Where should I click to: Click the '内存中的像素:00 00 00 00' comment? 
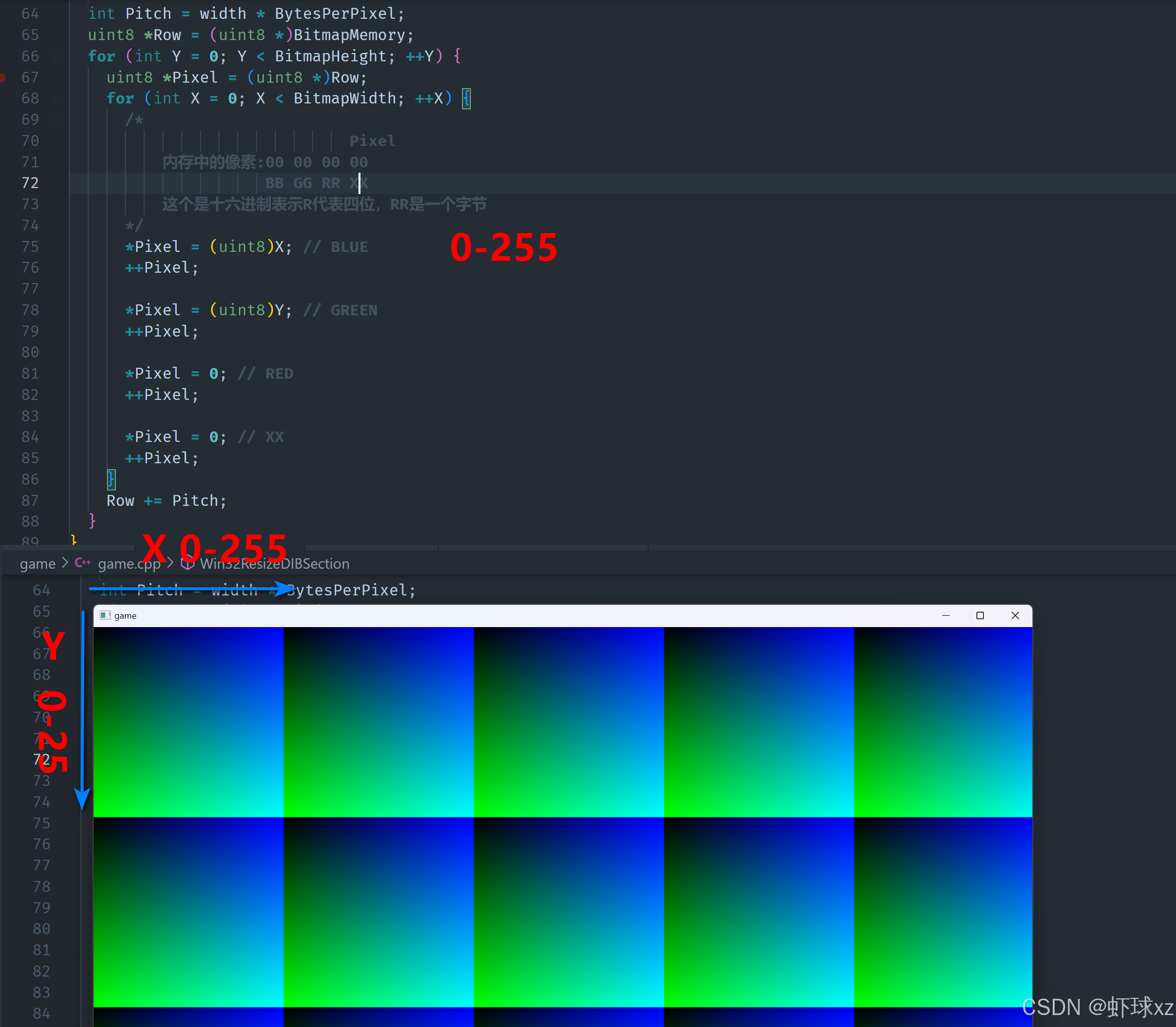click(265, 162)
